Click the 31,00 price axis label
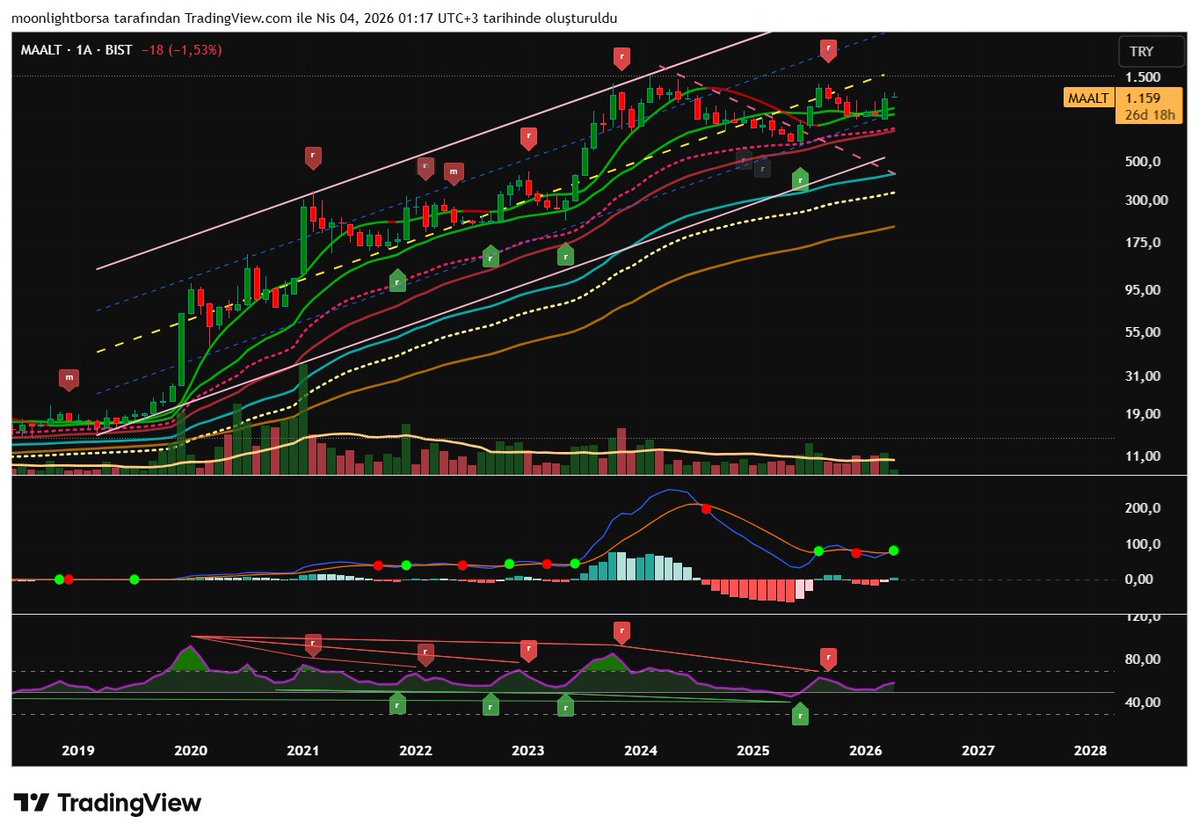Viewport: 1199px width, 838px height. coord(1142,376)
